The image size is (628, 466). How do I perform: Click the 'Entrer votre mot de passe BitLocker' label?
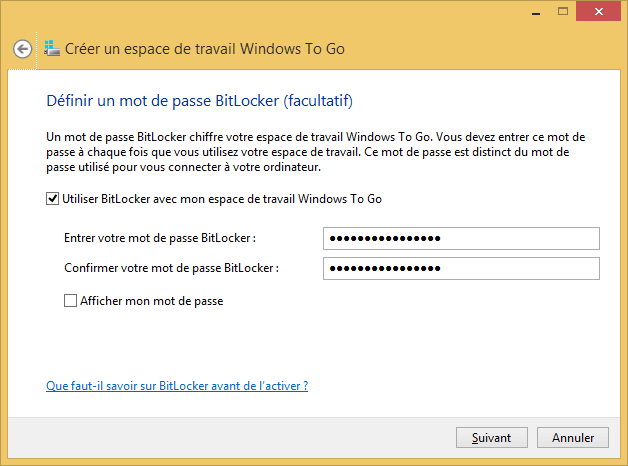[x=160, y=238]
